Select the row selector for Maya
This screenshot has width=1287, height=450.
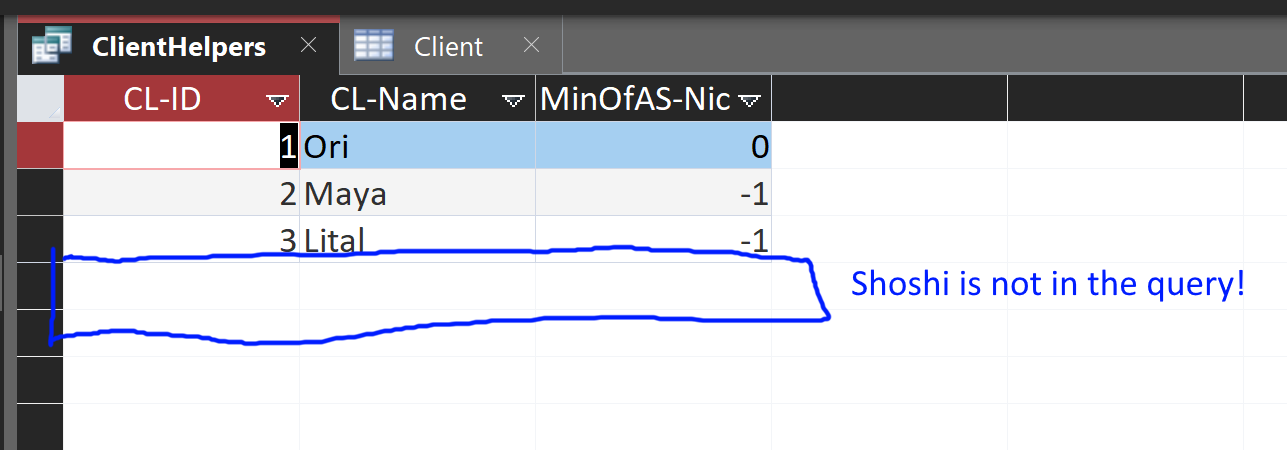click(40, 193)
